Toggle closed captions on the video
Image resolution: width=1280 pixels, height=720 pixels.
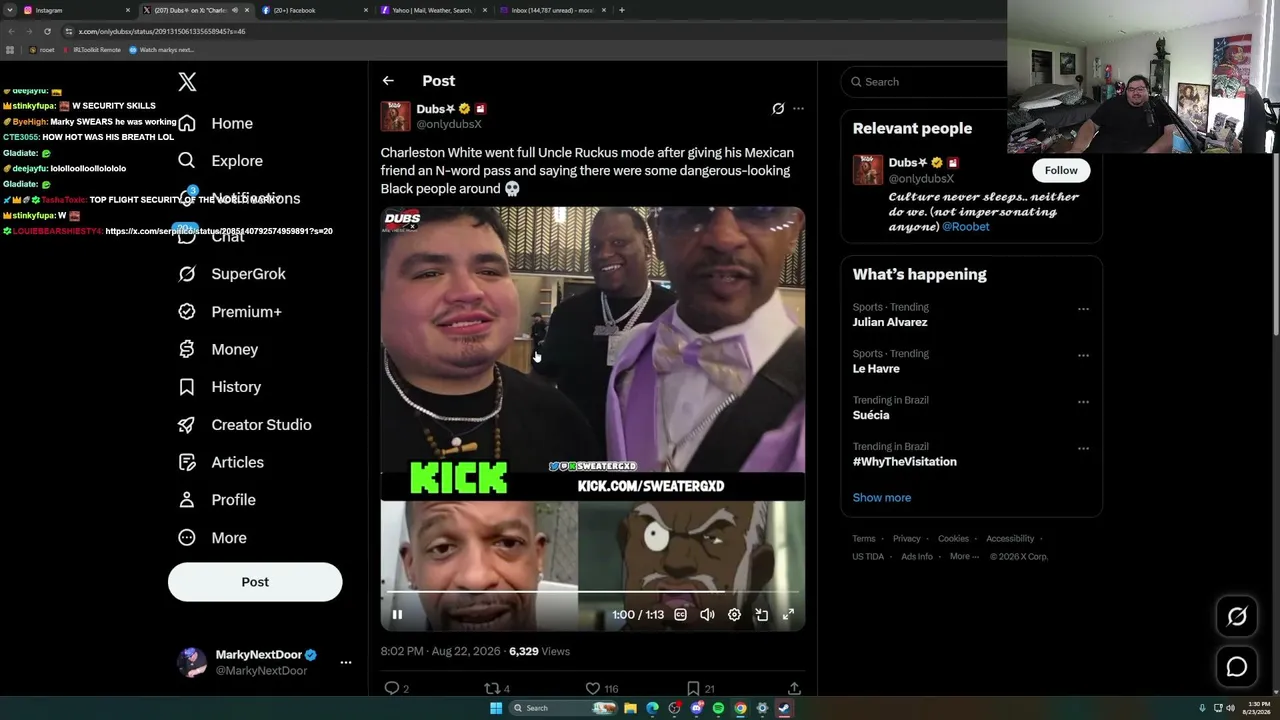[680, 615]
